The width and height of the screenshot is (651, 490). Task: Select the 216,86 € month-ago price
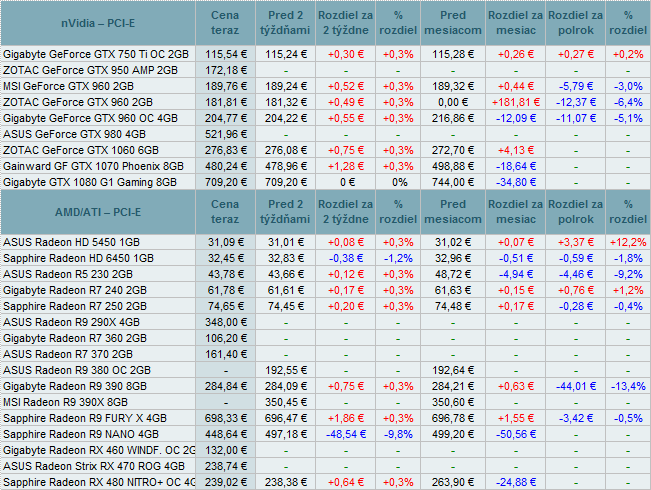click(x=453, y=118)
